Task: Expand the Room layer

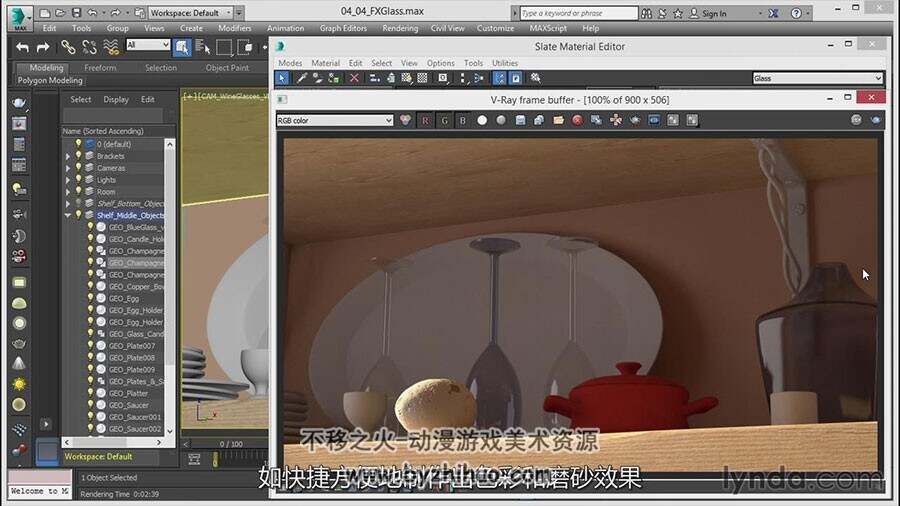Action: coord(68,192)
